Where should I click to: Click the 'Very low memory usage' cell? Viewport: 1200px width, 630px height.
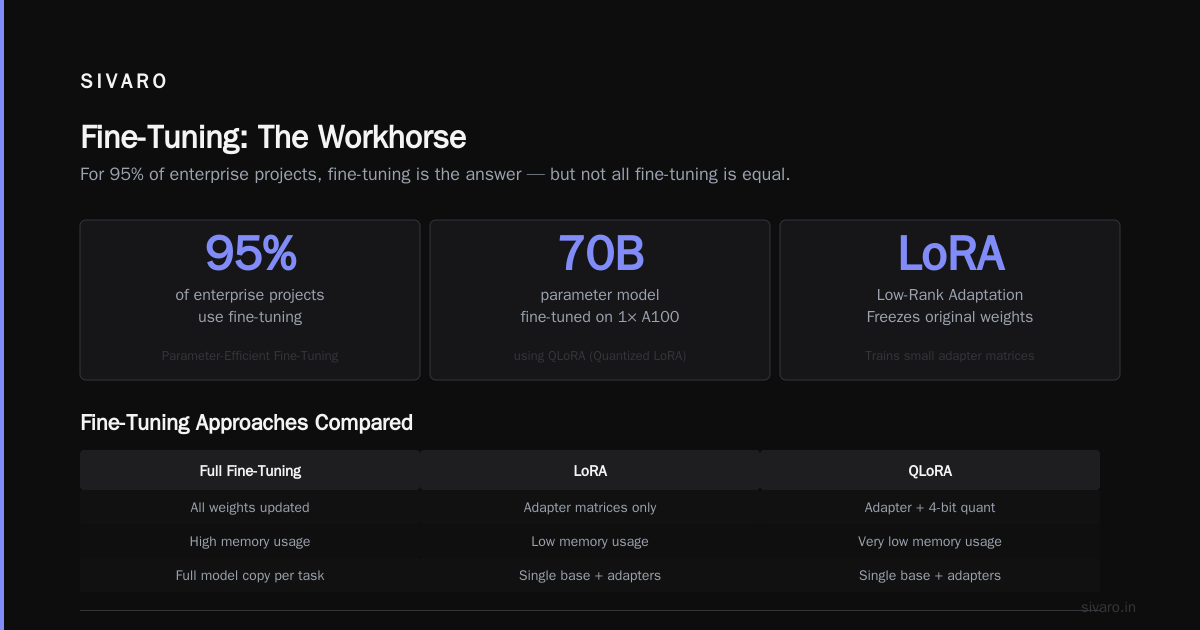930,541
